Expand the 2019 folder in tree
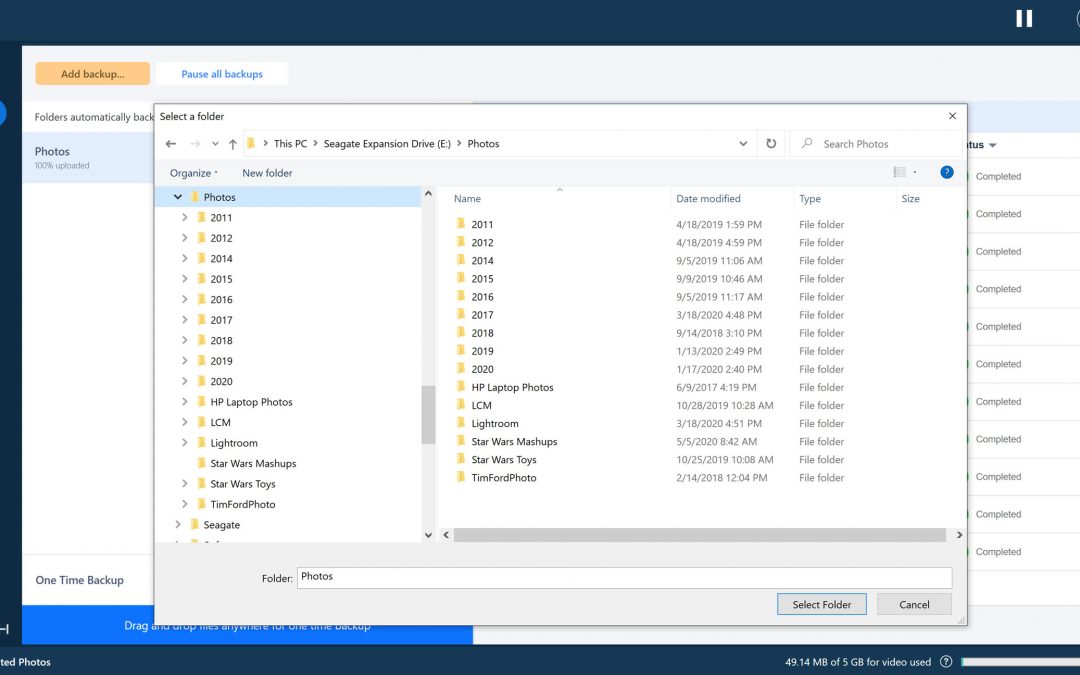 [185, 361]
